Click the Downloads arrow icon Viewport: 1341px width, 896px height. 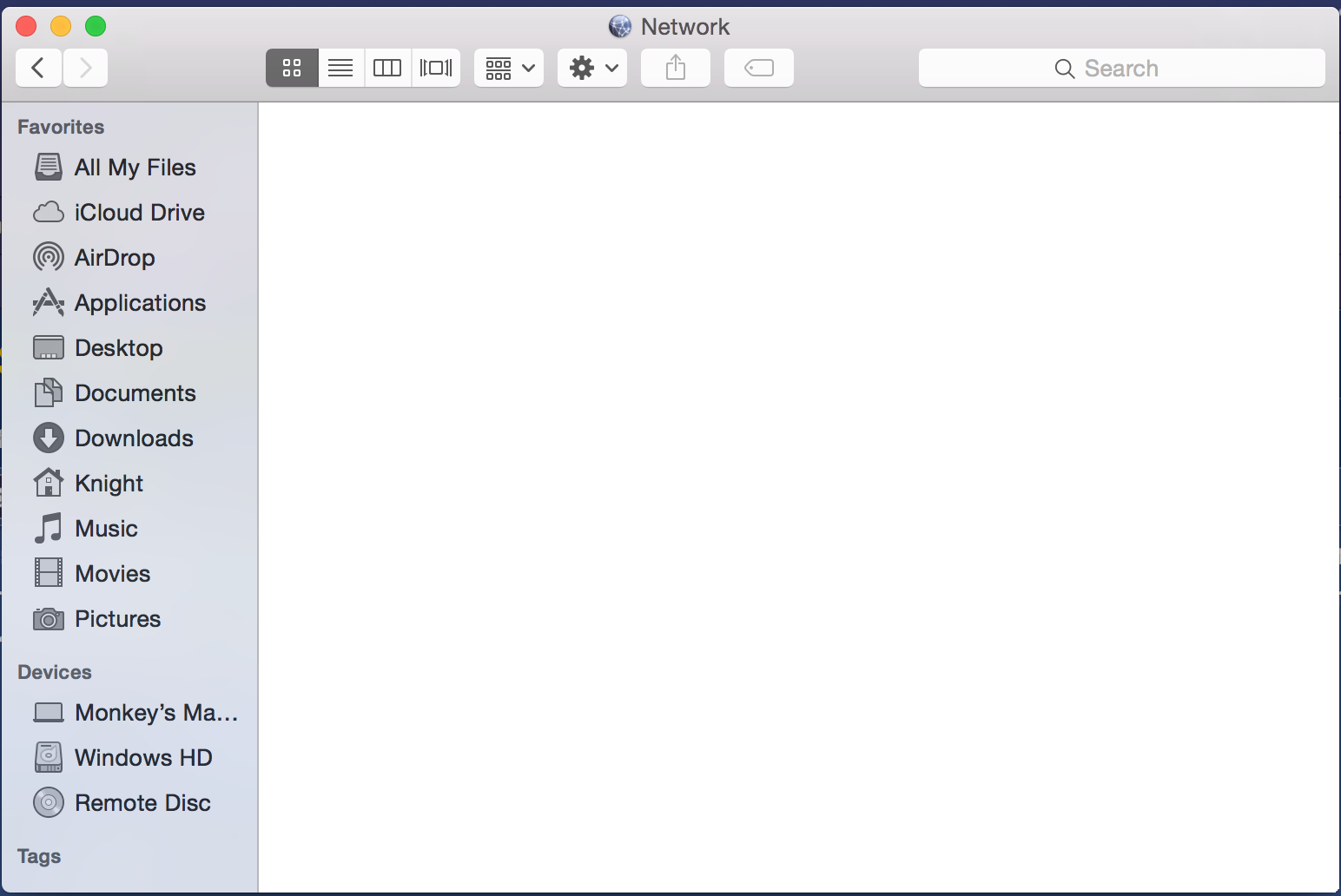pos(49,438)
